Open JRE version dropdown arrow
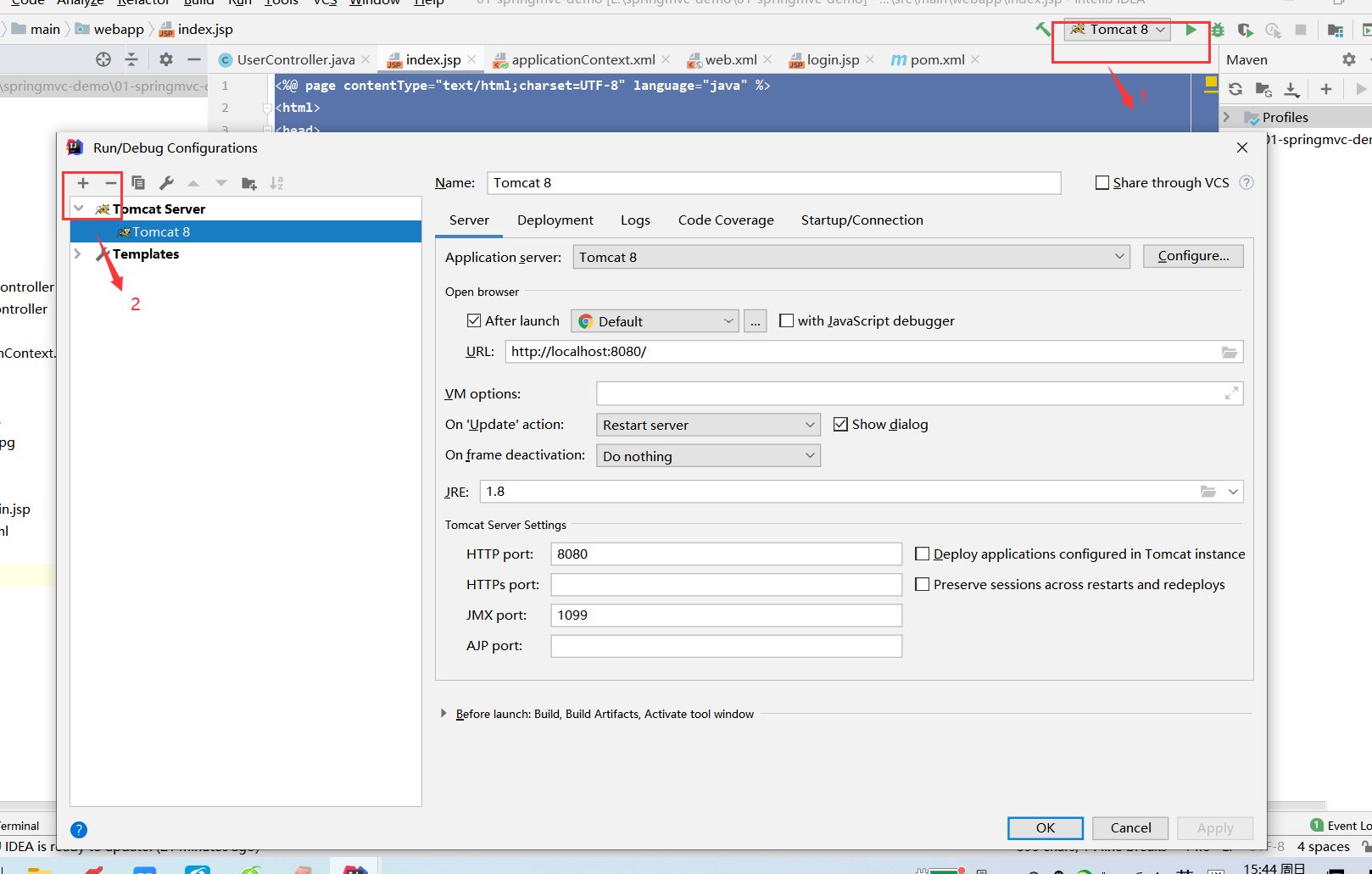The width and height of the screenshot is (1372, 874). coord(1233,492)
